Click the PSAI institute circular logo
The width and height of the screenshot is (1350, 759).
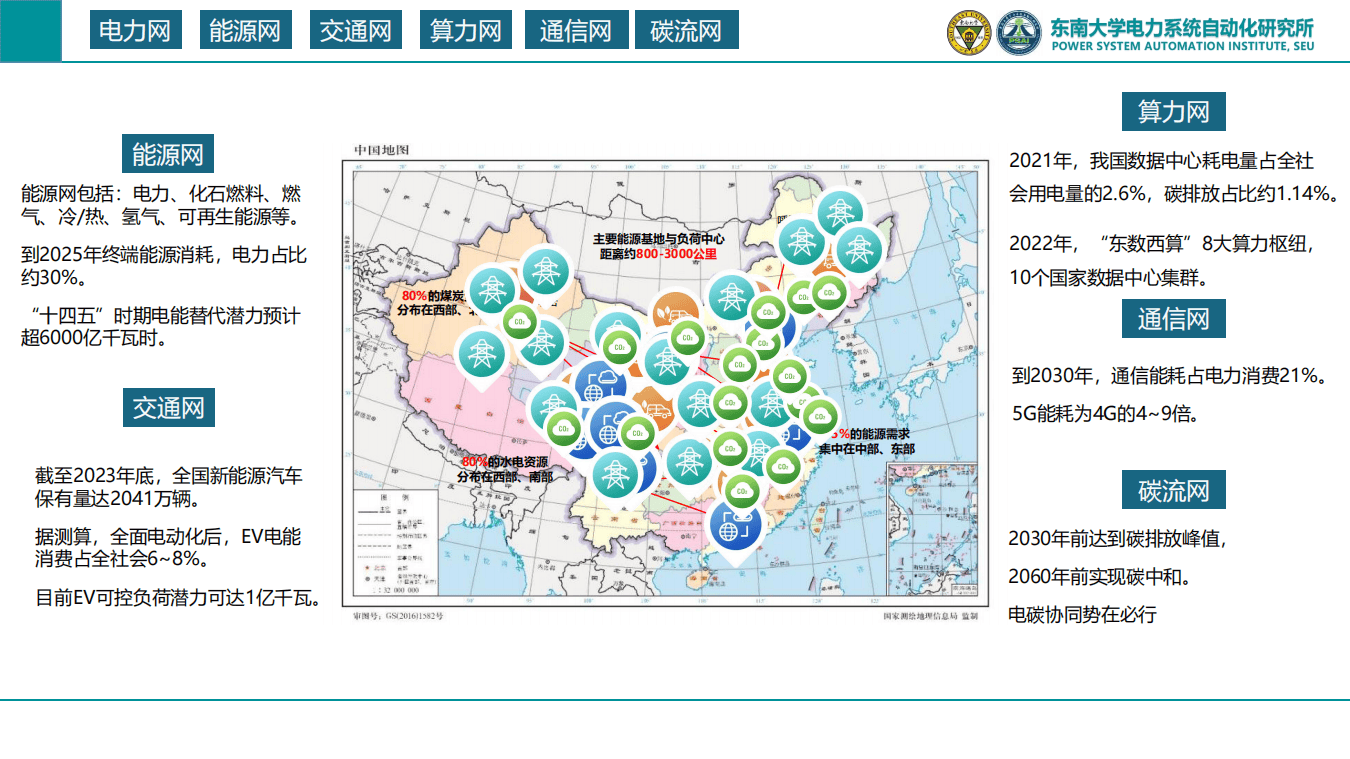coord(1017,31)
